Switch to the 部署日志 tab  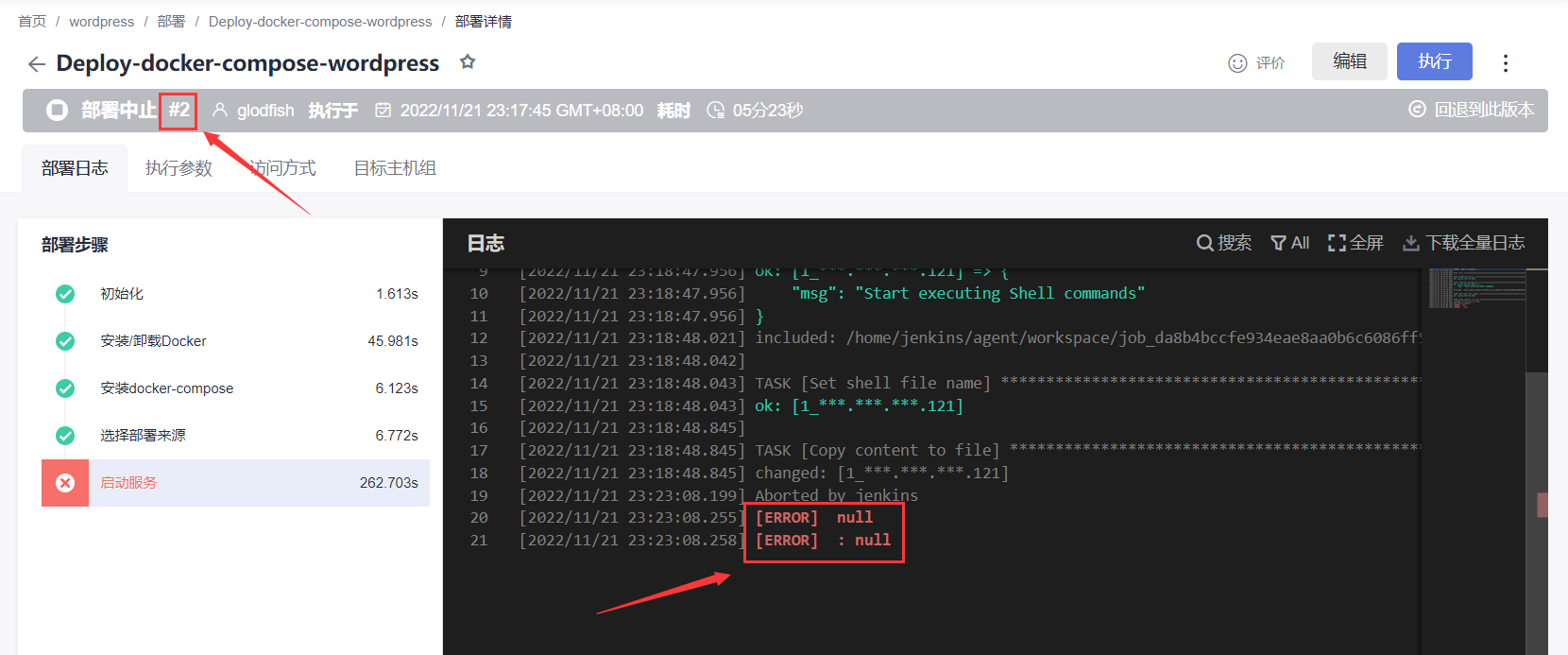click(75, 168)
